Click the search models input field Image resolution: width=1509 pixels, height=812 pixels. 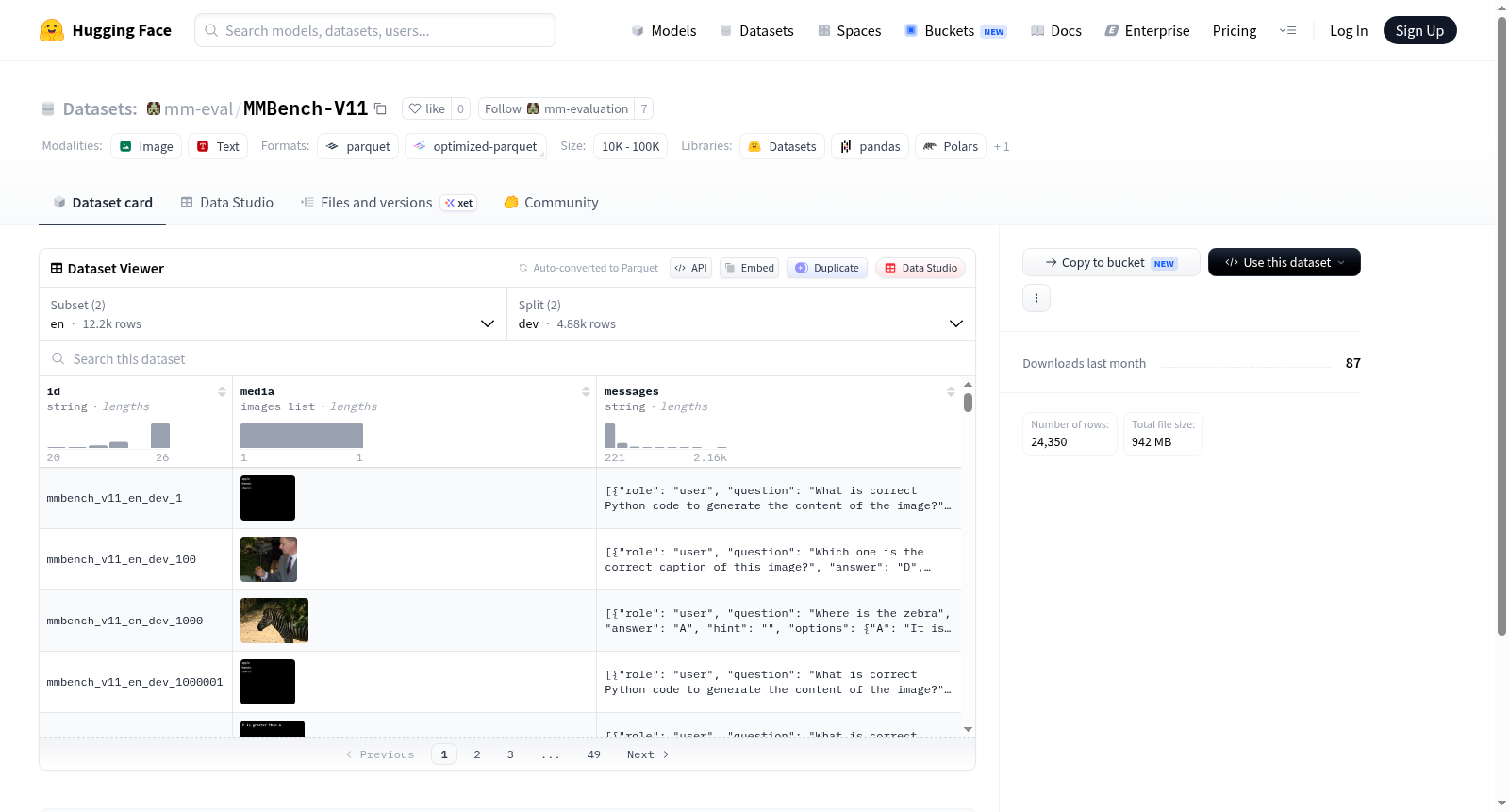point(375,30)
